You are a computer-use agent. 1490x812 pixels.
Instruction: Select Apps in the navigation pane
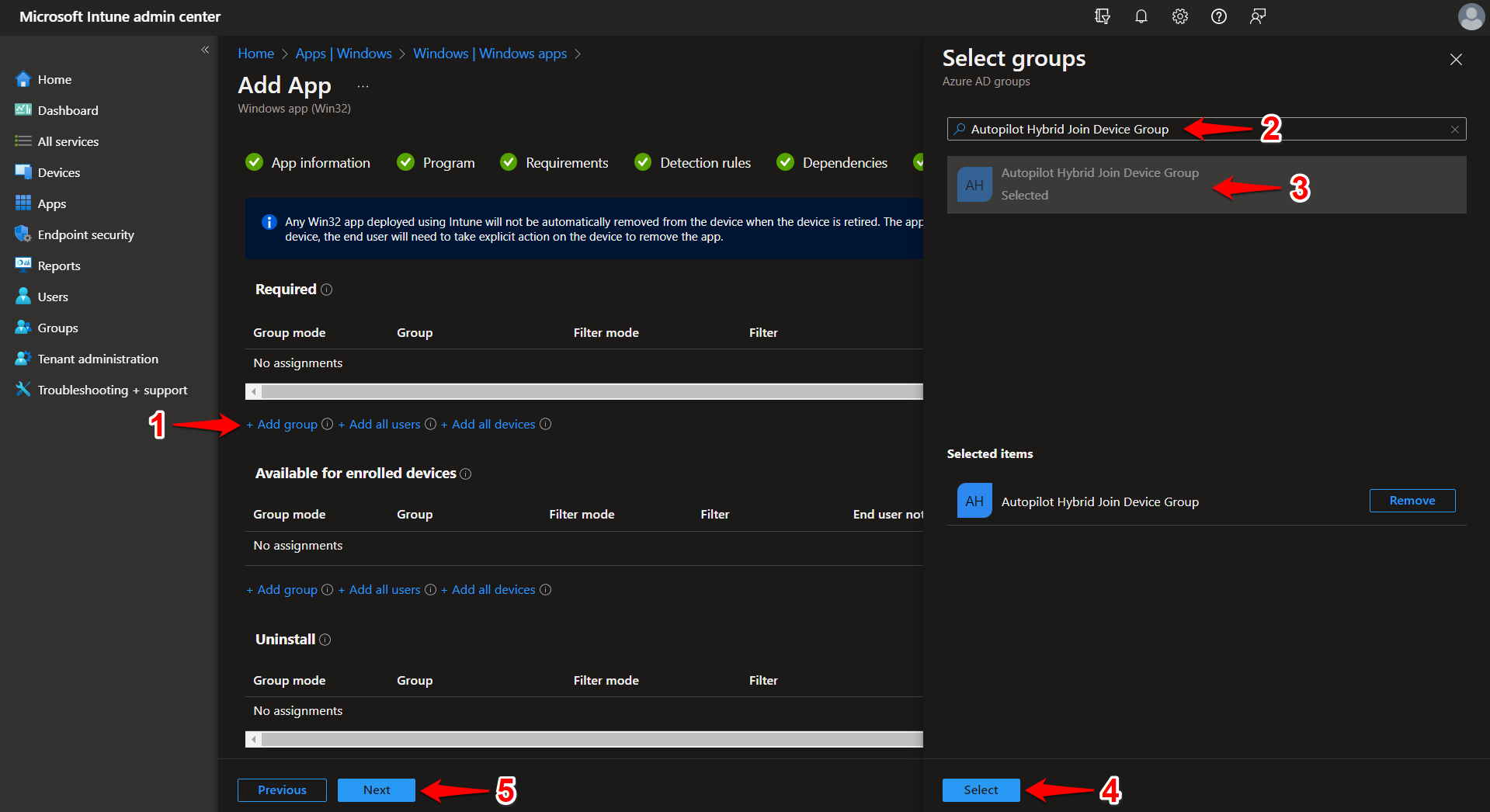[50, 203]
